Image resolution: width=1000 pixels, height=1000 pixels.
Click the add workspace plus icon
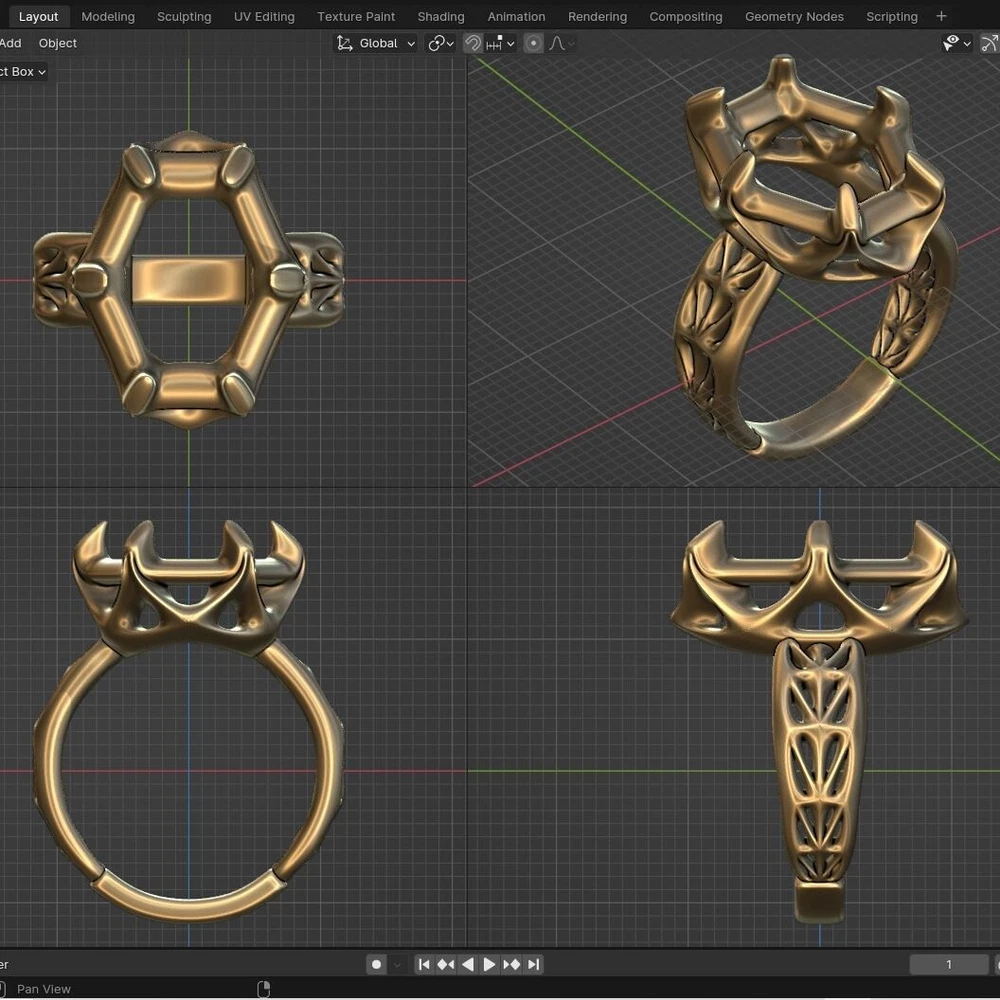pyautogui.click(x=941, y=16)
